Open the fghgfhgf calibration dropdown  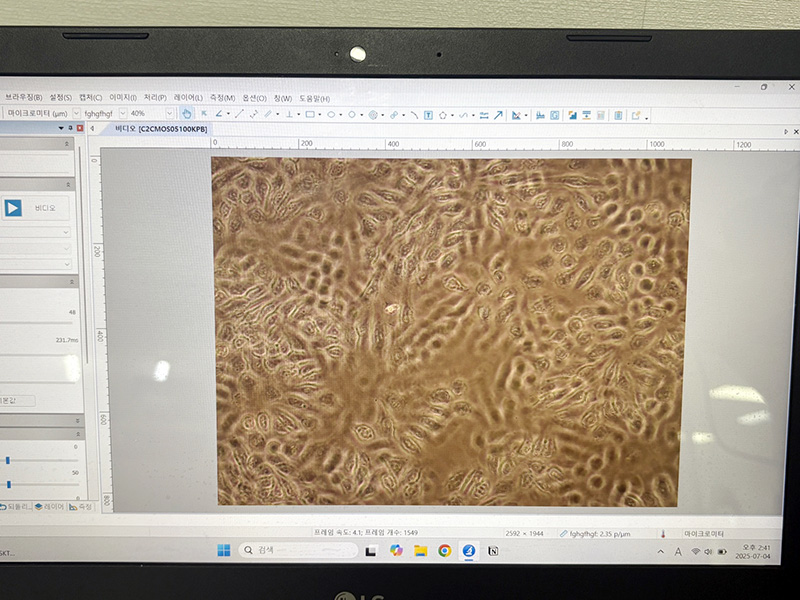pos(123,114)
